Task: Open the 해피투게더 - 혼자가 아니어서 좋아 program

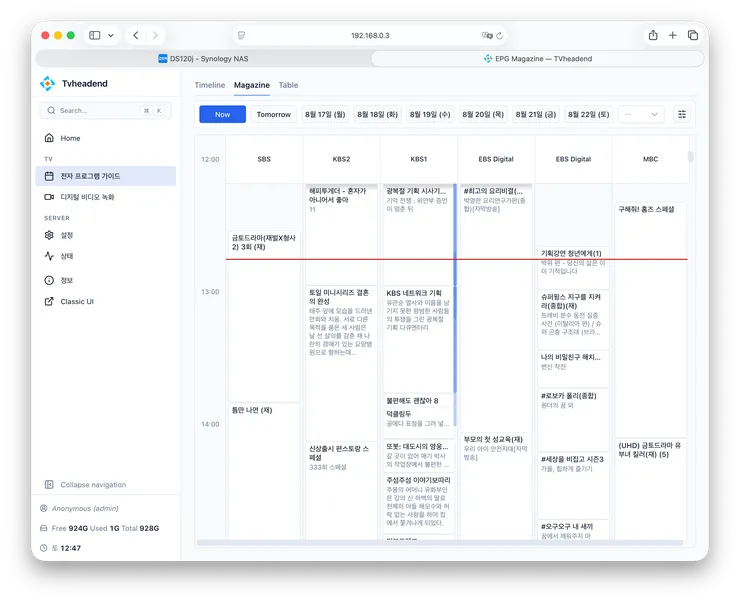Action: tap(341, 234)
